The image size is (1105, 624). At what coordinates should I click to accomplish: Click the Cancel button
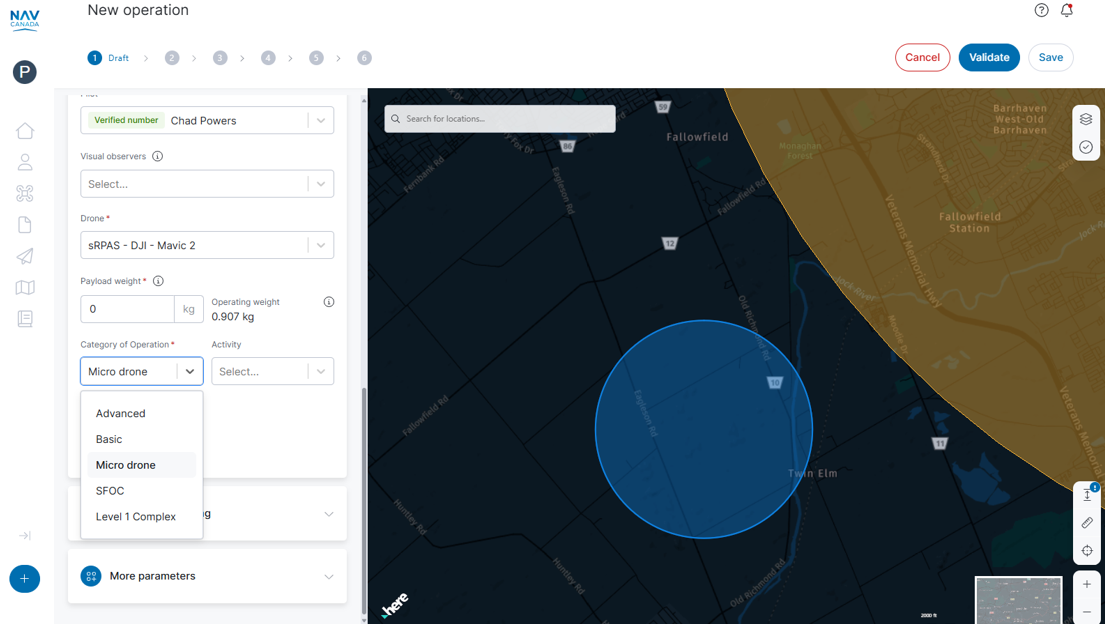pos(922,57)
